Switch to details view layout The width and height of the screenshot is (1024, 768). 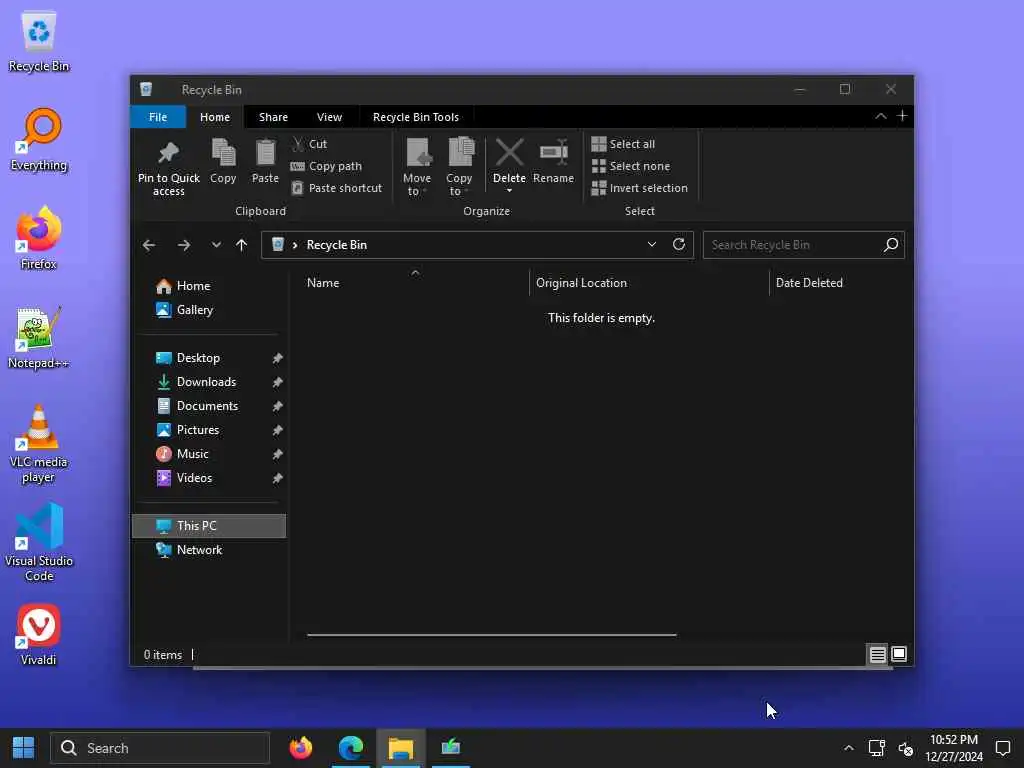pos(877,654)
